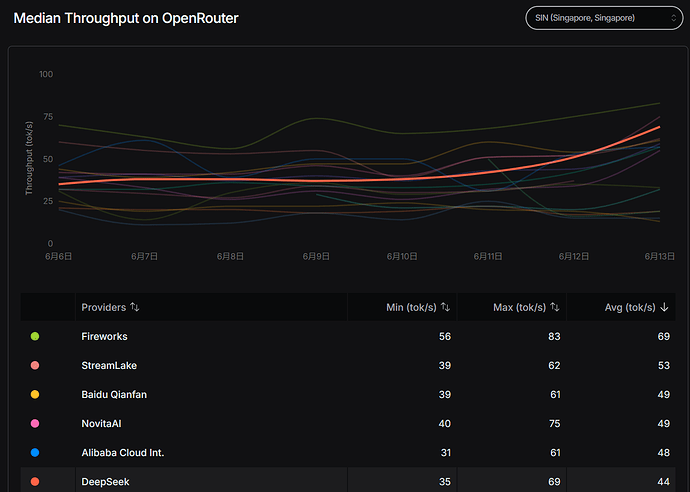Select the Alibaba Cloud Int. provider name
Screen dimensions: 690x492
123,452
